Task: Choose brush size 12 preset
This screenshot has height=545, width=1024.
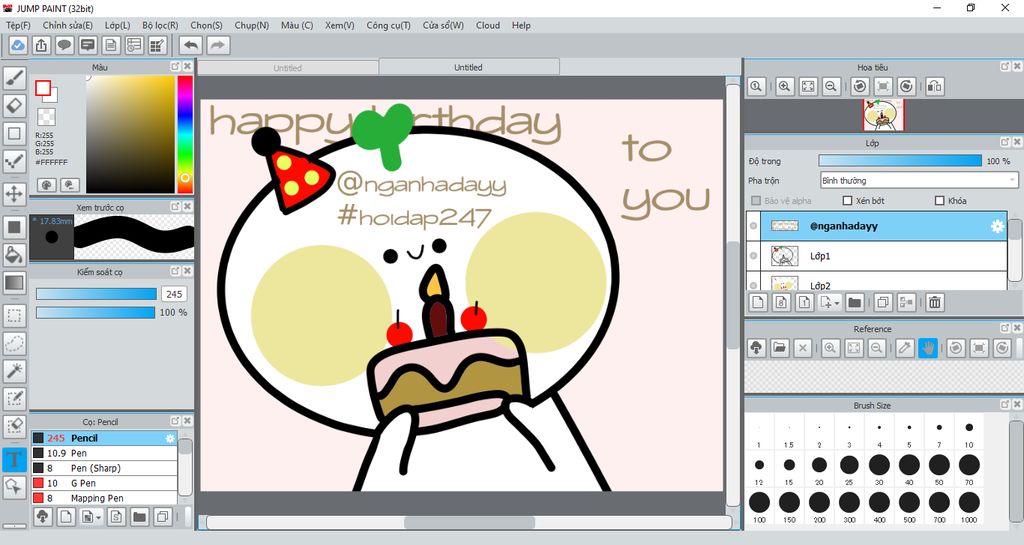Action: [x=759, y=470]
